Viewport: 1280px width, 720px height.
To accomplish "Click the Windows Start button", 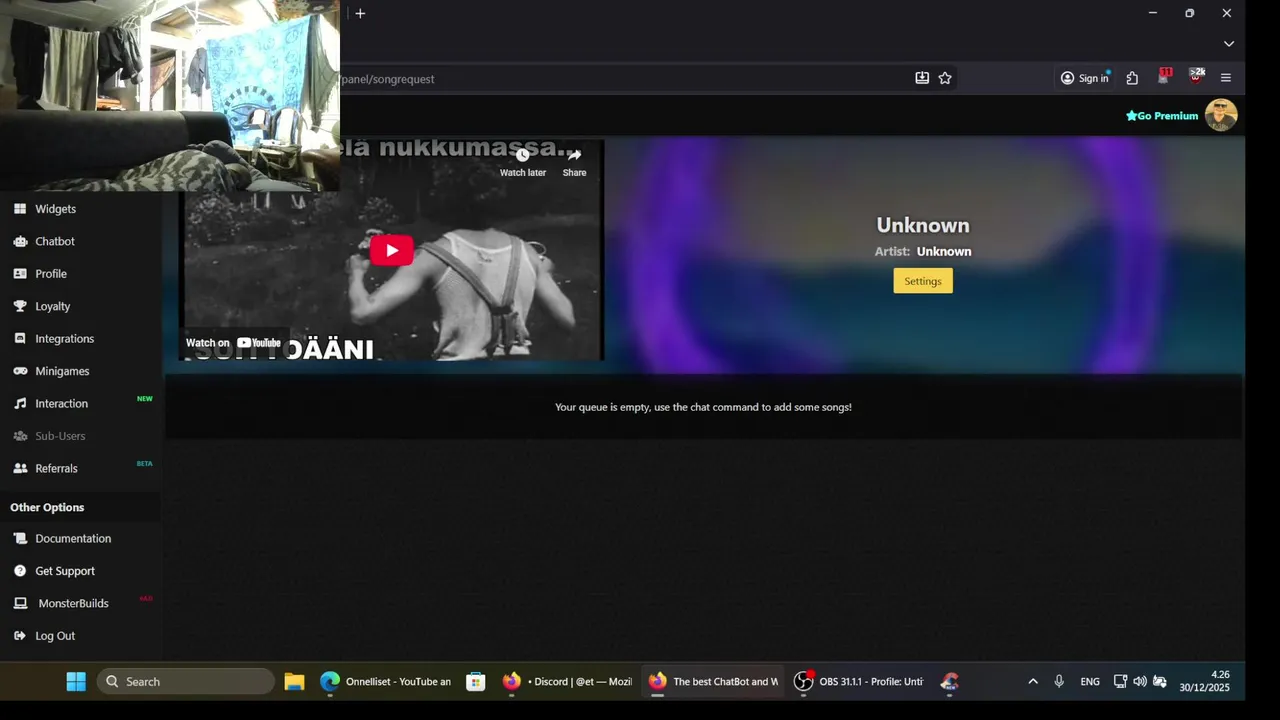I will click(76, 682).
